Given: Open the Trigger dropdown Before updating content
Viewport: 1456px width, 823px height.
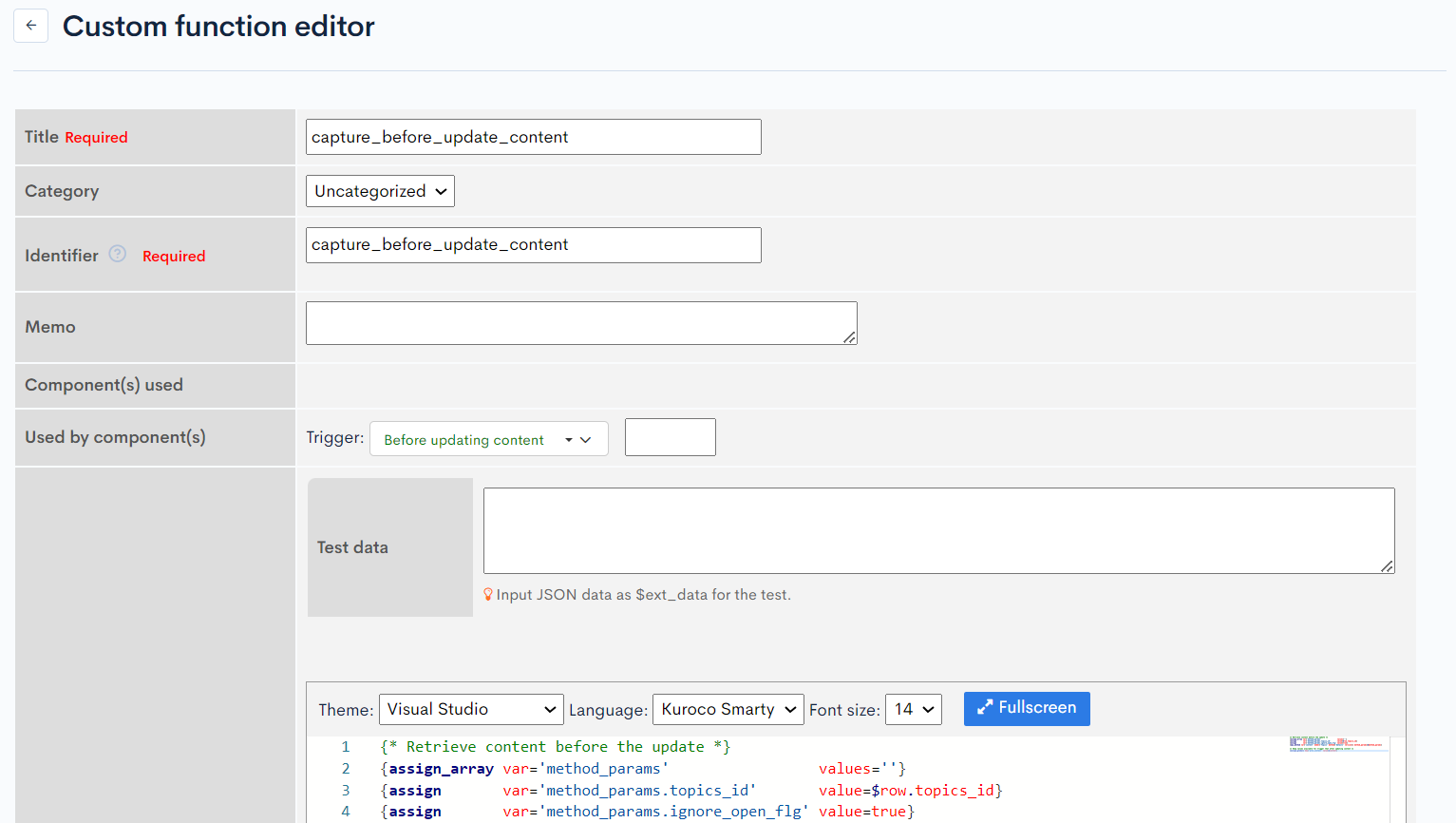Looking at the screenshot, I should [x=488, y=439].
